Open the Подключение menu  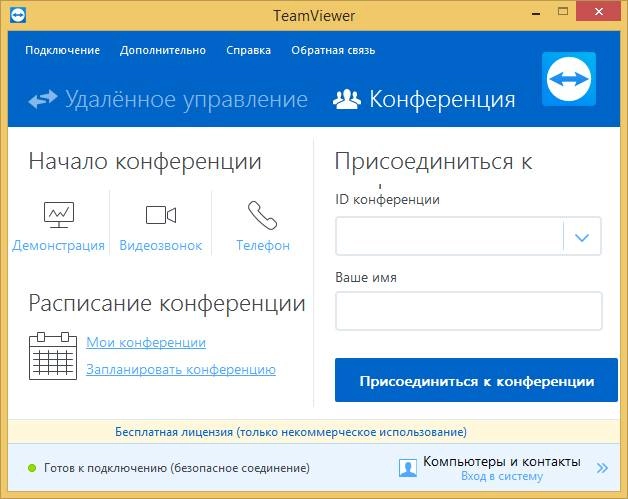[62, 50]
